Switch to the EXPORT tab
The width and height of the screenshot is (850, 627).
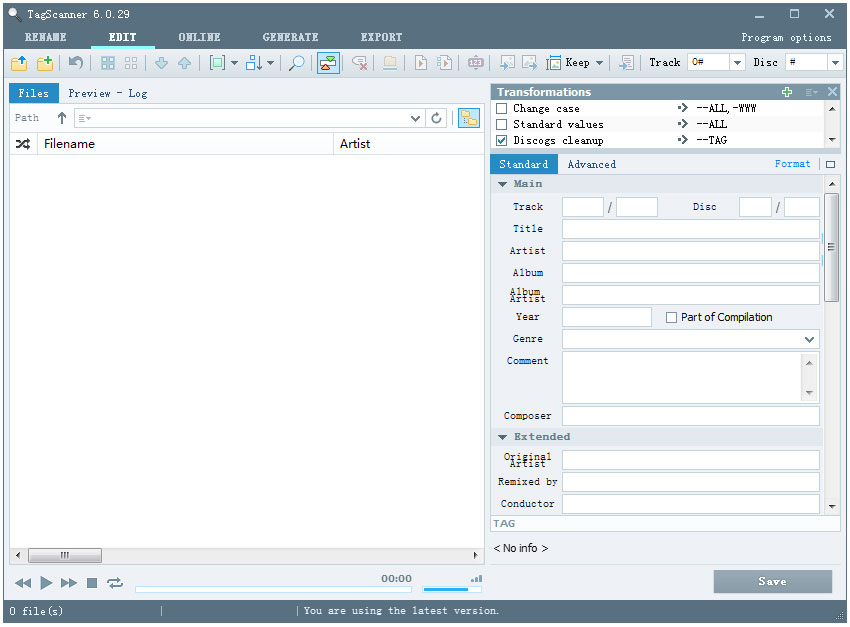(382, 37)
